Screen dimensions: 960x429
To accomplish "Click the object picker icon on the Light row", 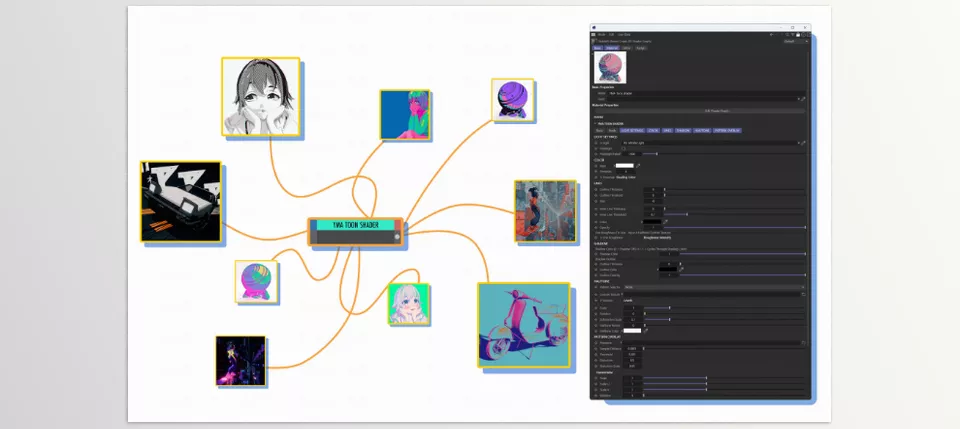I will (x=803, y=143).
